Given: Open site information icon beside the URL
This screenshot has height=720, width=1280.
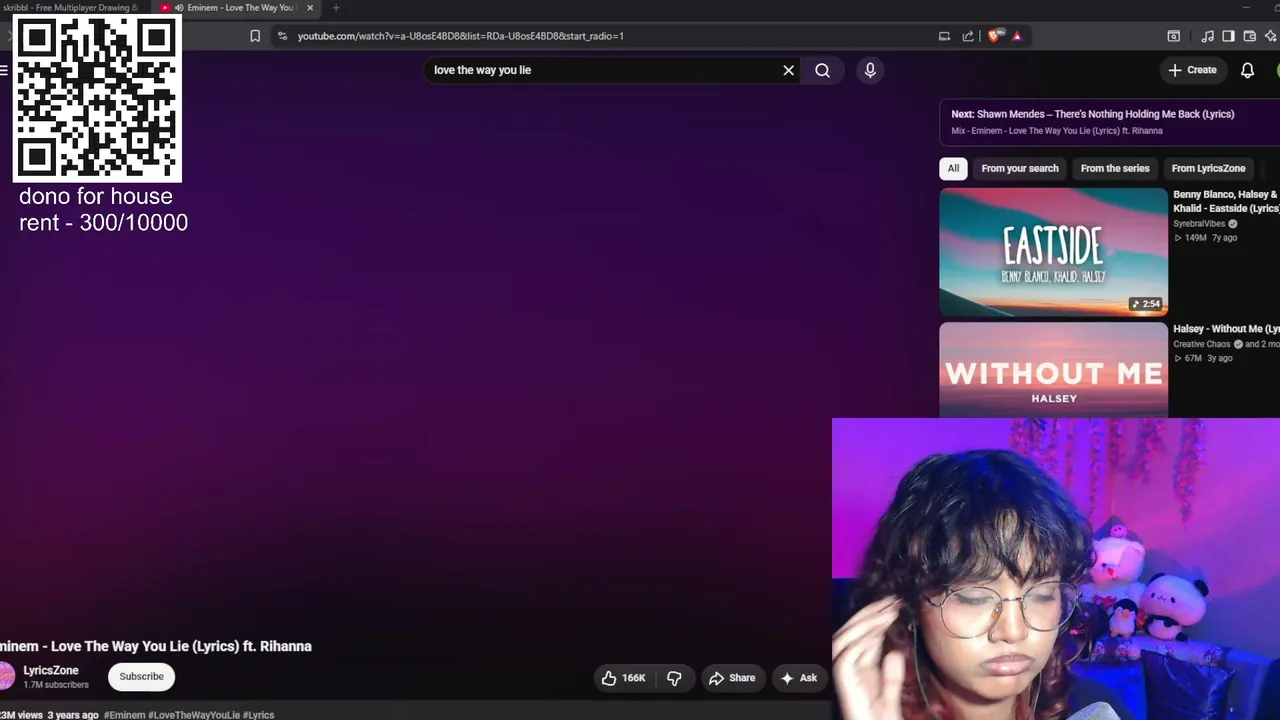Looking at the screenshot, I should [282, 36].
